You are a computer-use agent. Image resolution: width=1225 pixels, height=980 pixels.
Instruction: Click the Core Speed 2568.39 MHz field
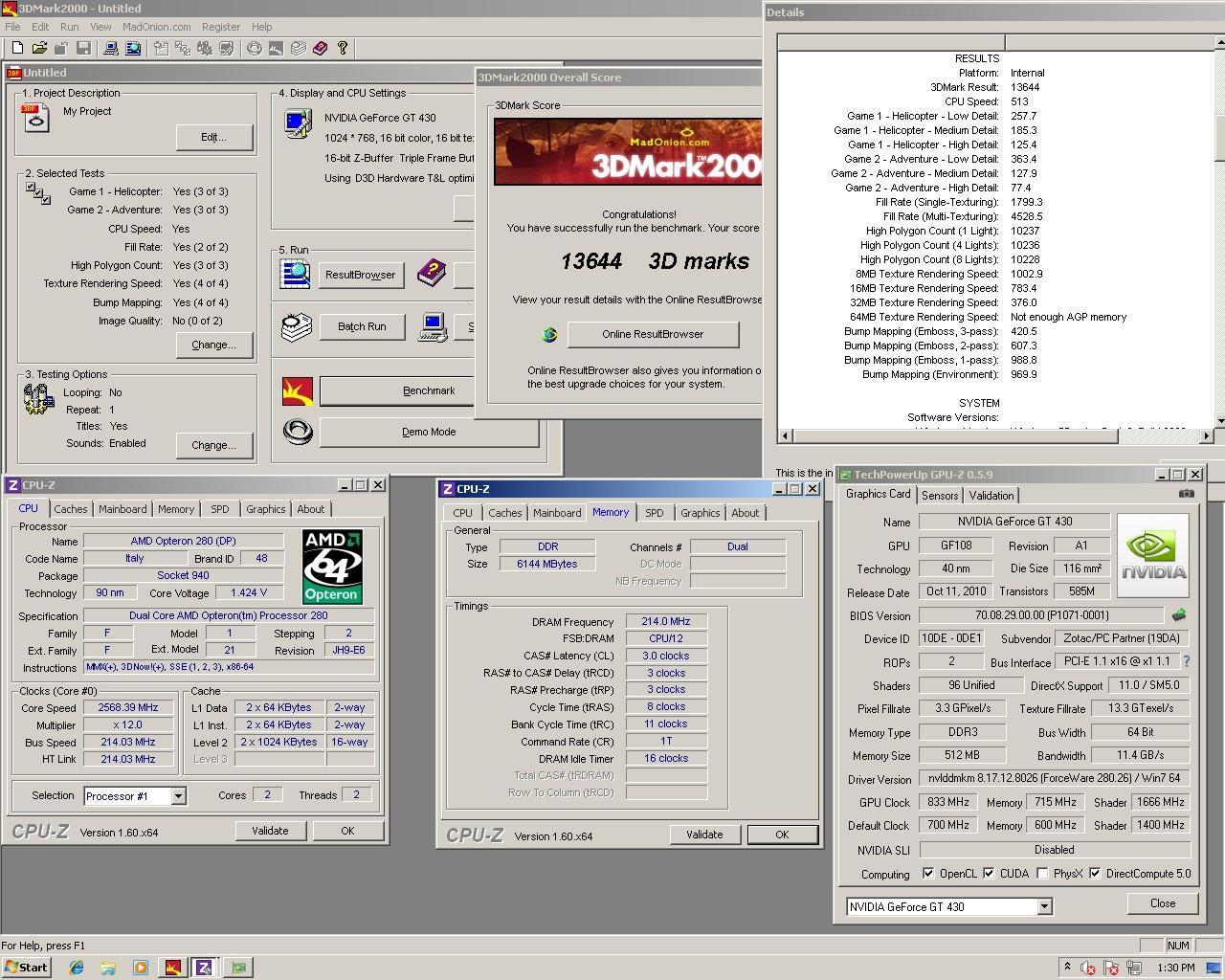point(127,708)
